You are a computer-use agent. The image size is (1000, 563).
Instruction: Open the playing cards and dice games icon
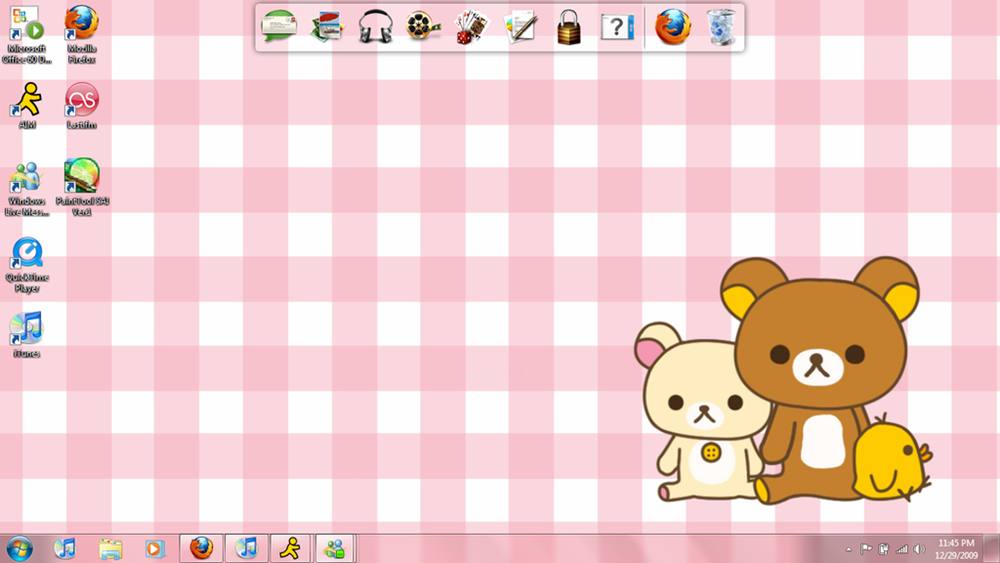pos(471,27)
